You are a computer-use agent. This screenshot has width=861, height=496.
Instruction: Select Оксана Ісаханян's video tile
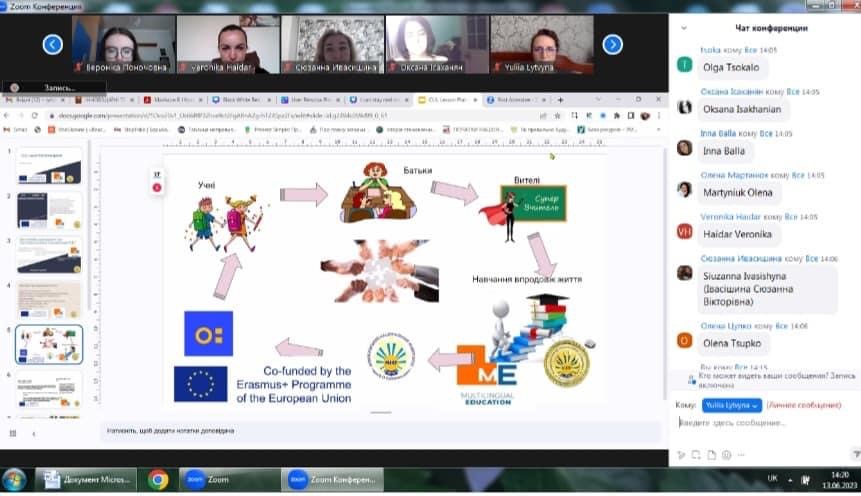[437, 44]
